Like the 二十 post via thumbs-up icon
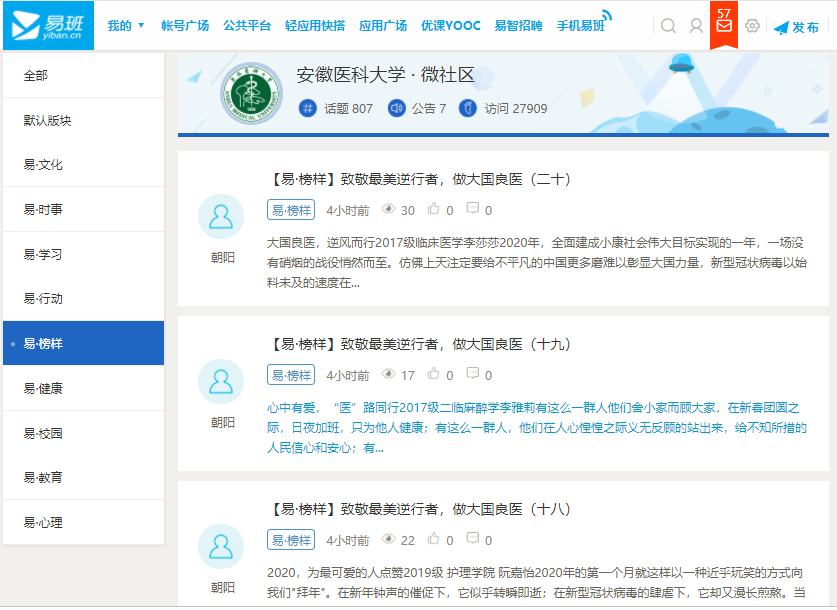The image size is (837, 610). click(433, 210)
